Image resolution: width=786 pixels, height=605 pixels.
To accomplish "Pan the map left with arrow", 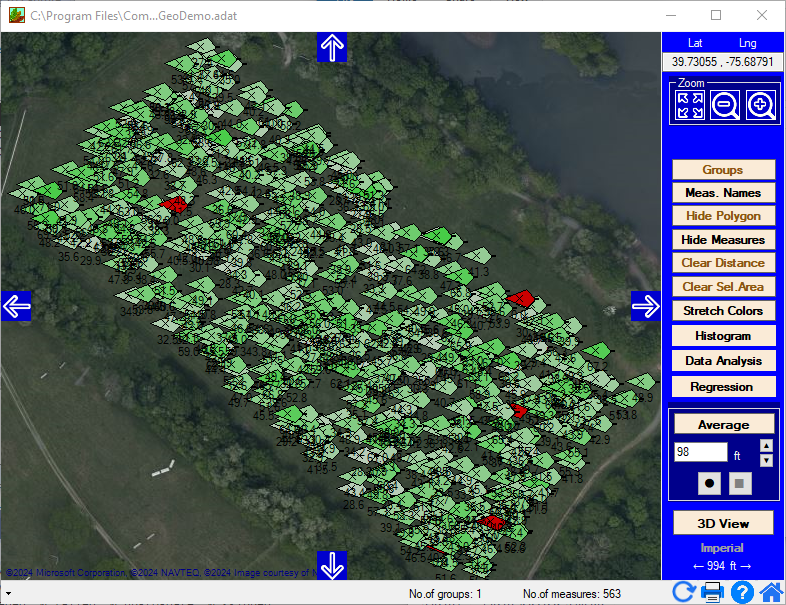I will (17, 306).
